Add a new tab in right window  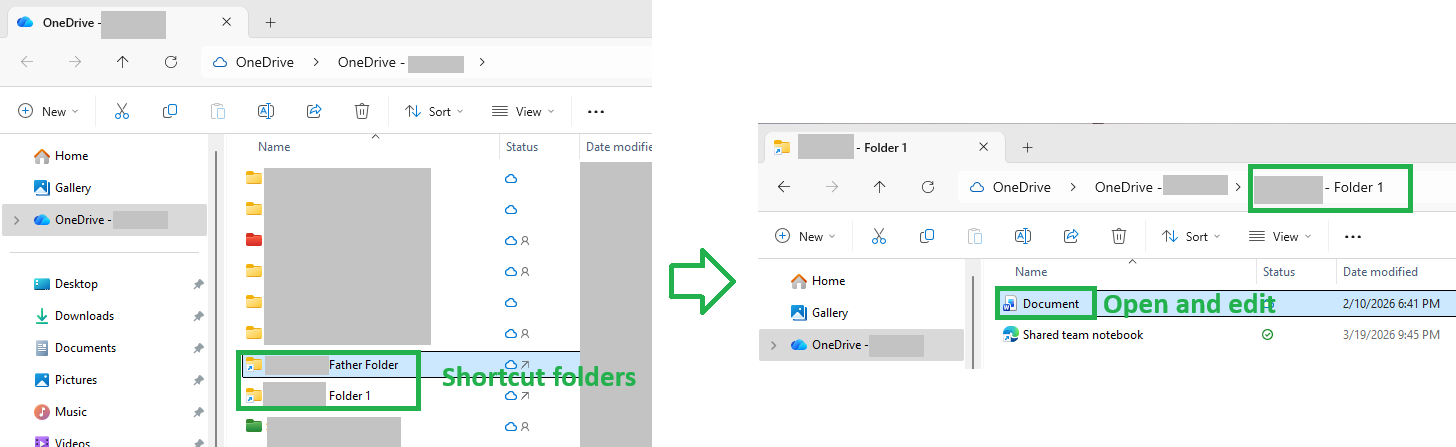tap(1027, 147)
